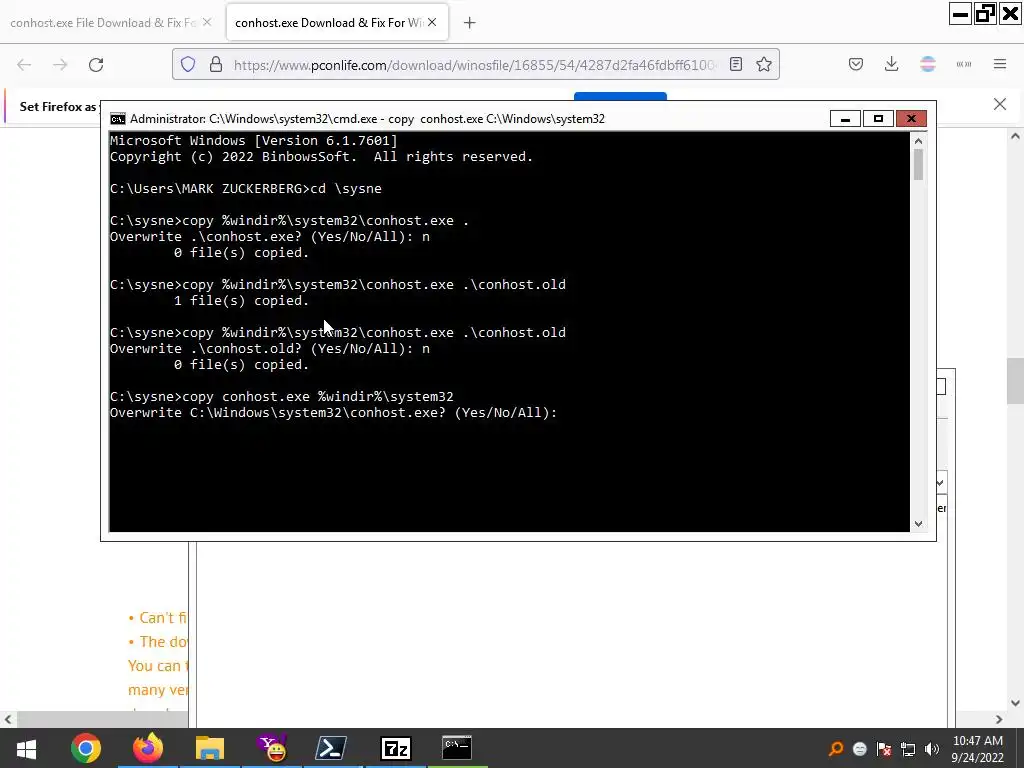Open the striped round toolbar icon
The height and width of the screenshot is (768, 1024).
point(928,64)
